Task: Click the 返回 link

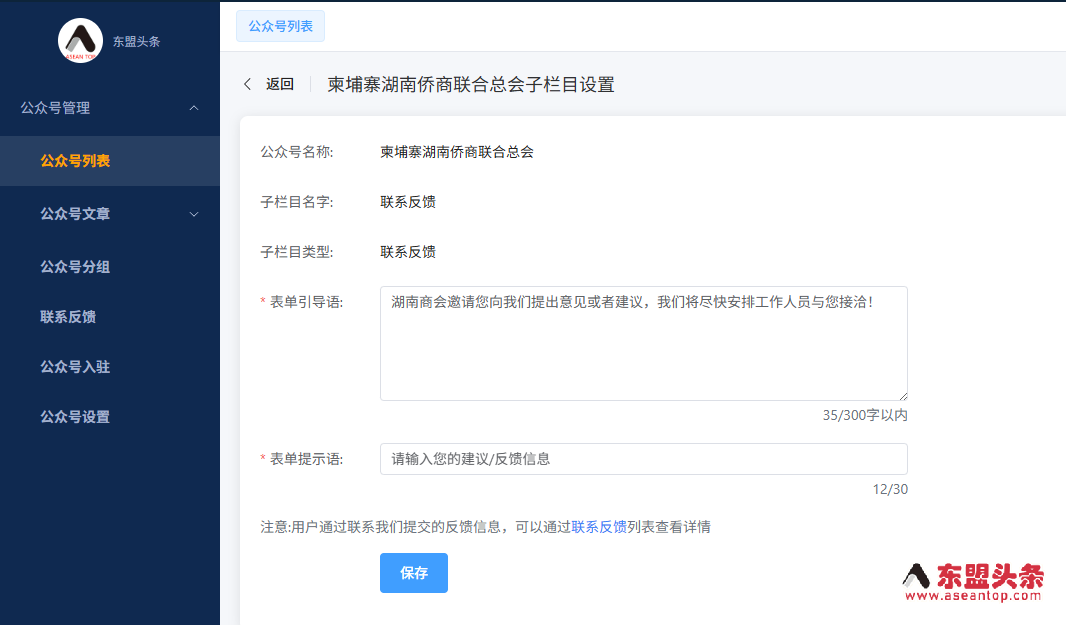Action: click(280, 84)
